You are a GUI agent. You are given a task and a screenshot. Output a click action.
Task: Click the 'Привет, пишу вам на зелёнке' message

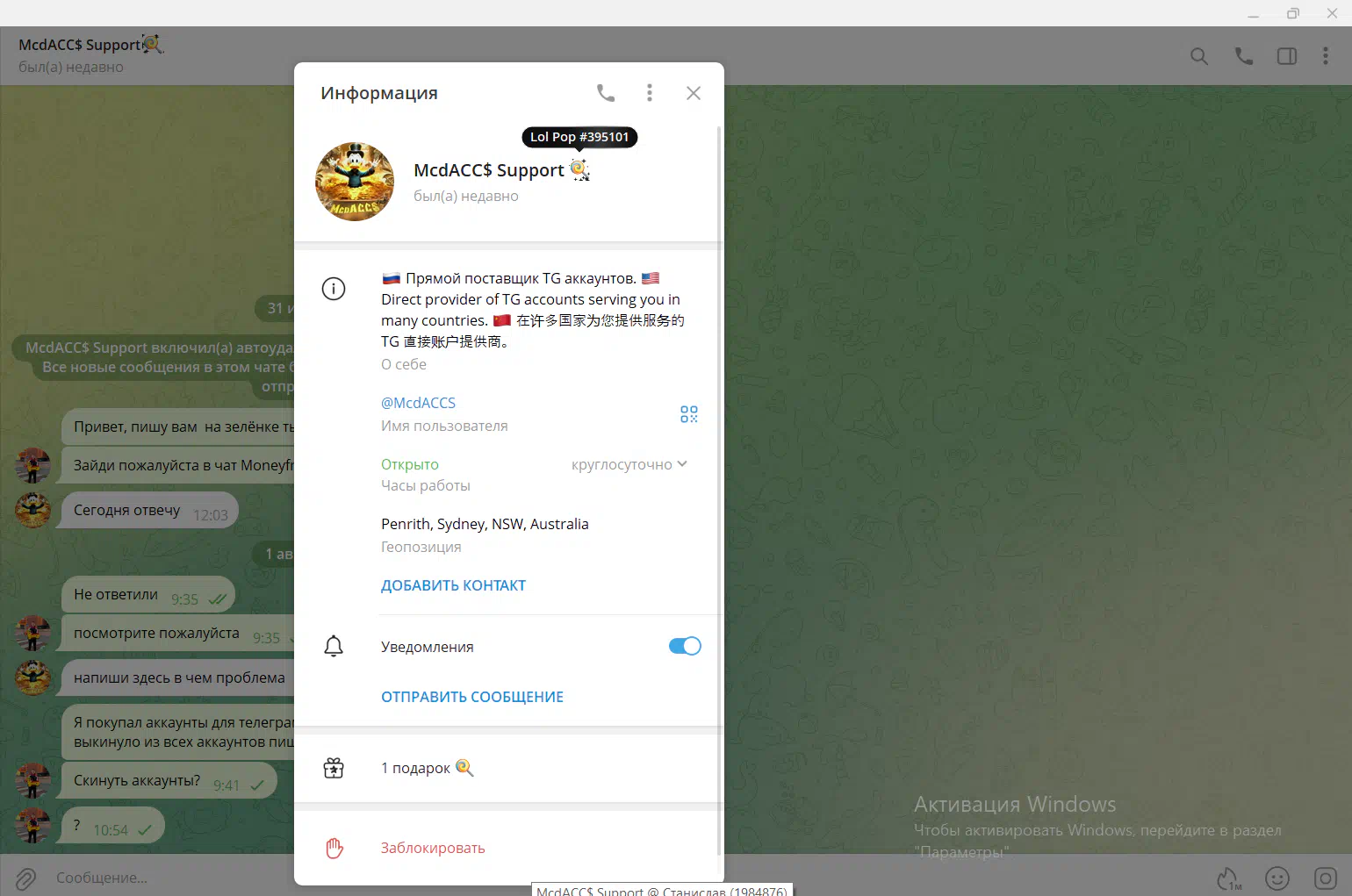coord(178,426)
